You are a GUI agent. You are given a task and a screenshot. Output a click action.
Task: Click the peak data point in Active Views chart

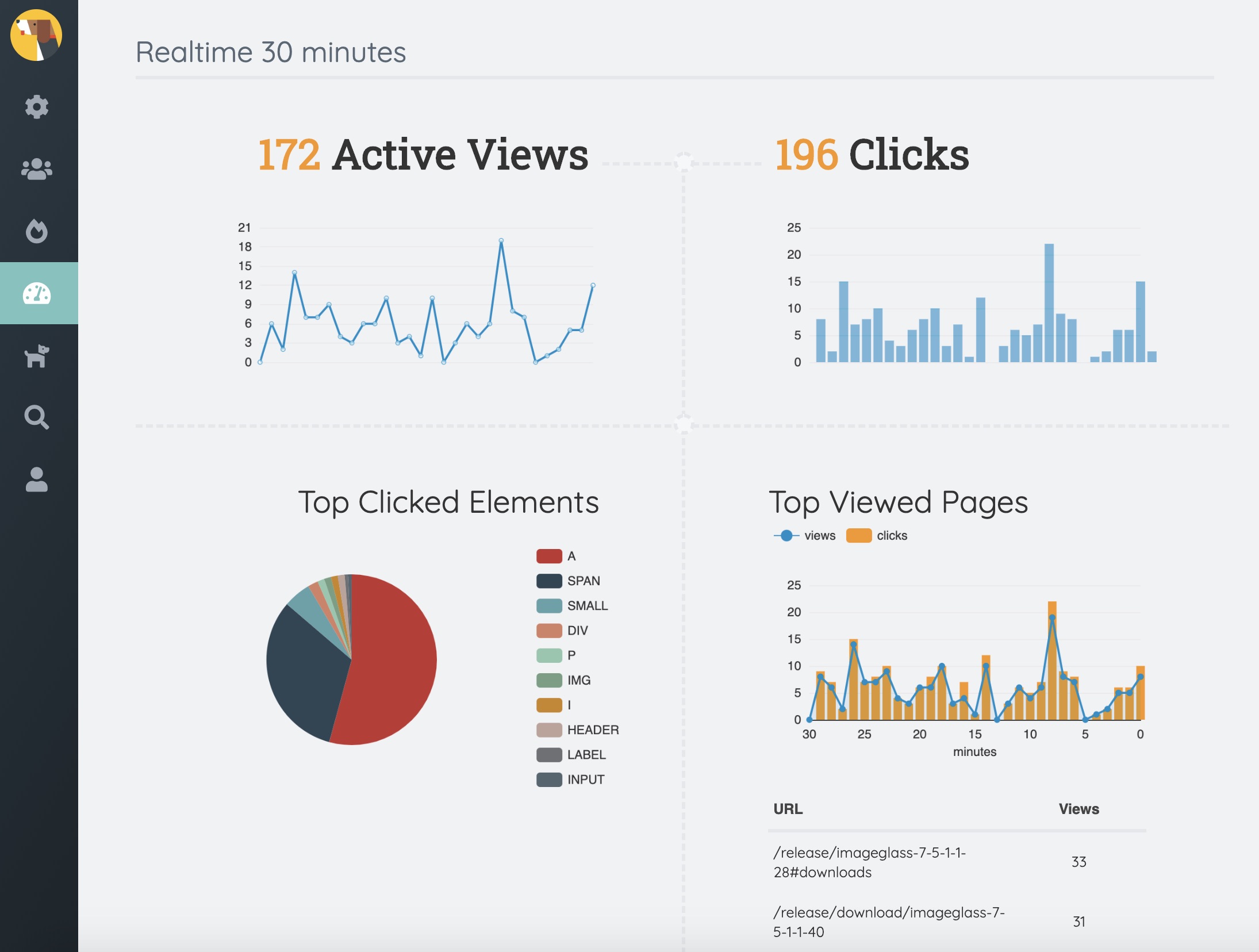(502, 241)
